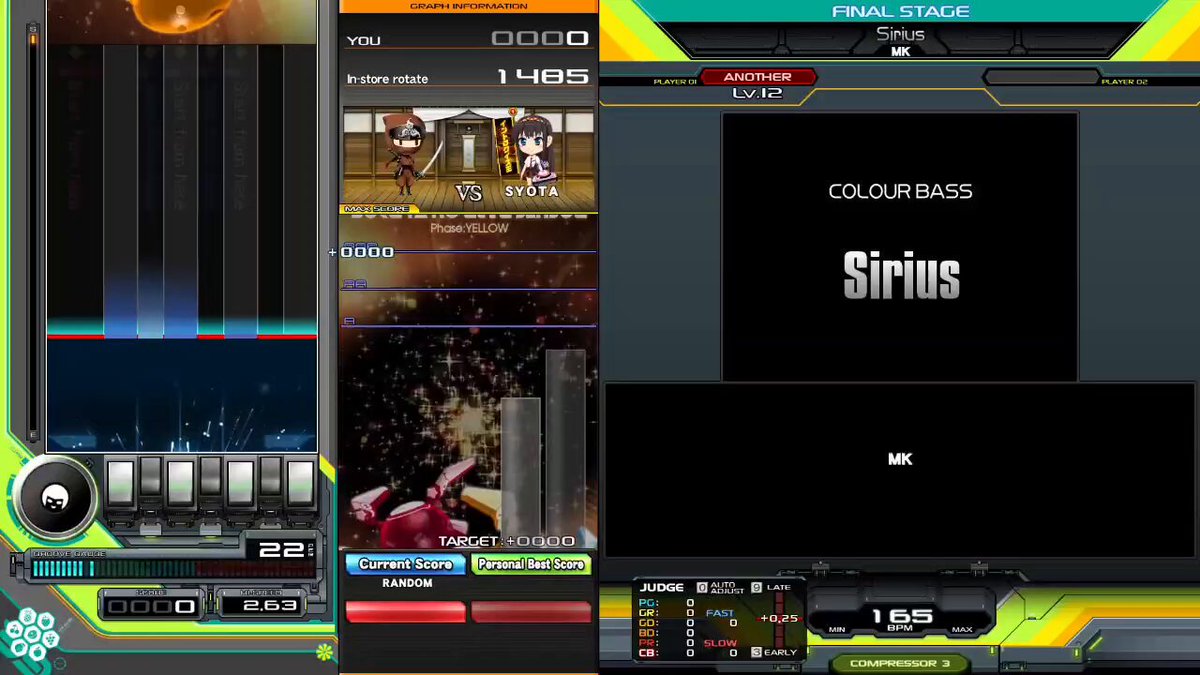Click the GRAPH INFORMATION header

(468, 6)
